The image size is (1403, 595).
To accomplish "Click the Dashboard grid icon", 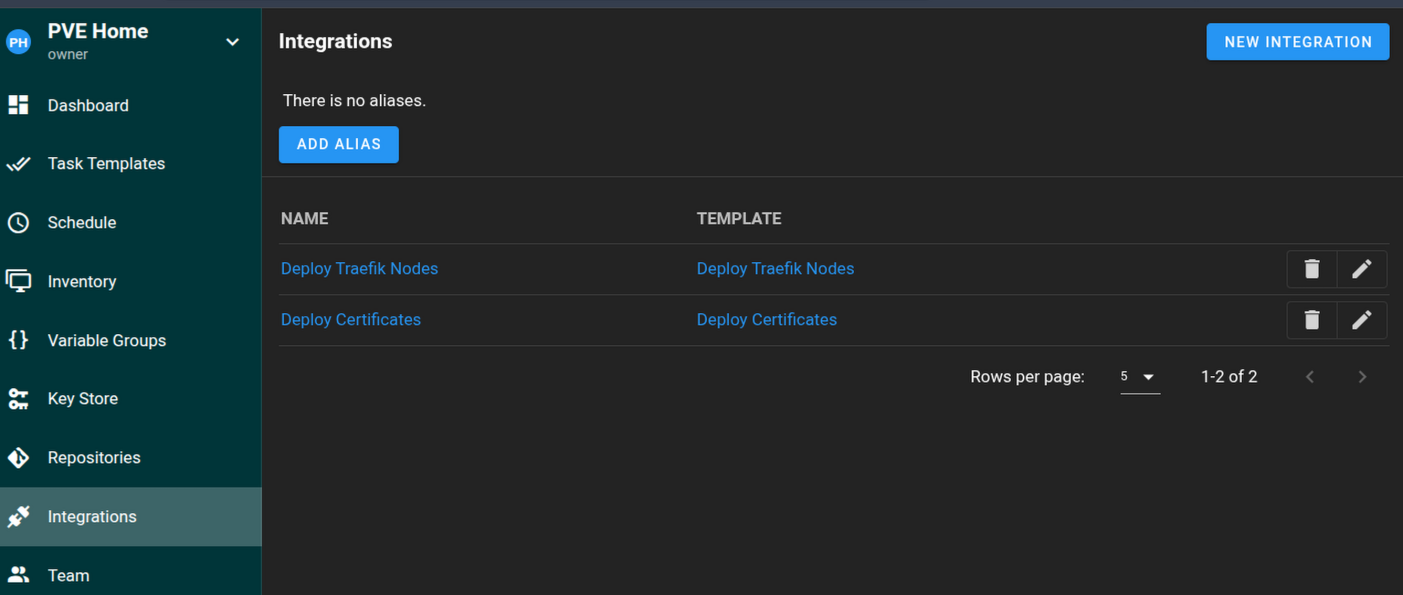I will 19,105.
